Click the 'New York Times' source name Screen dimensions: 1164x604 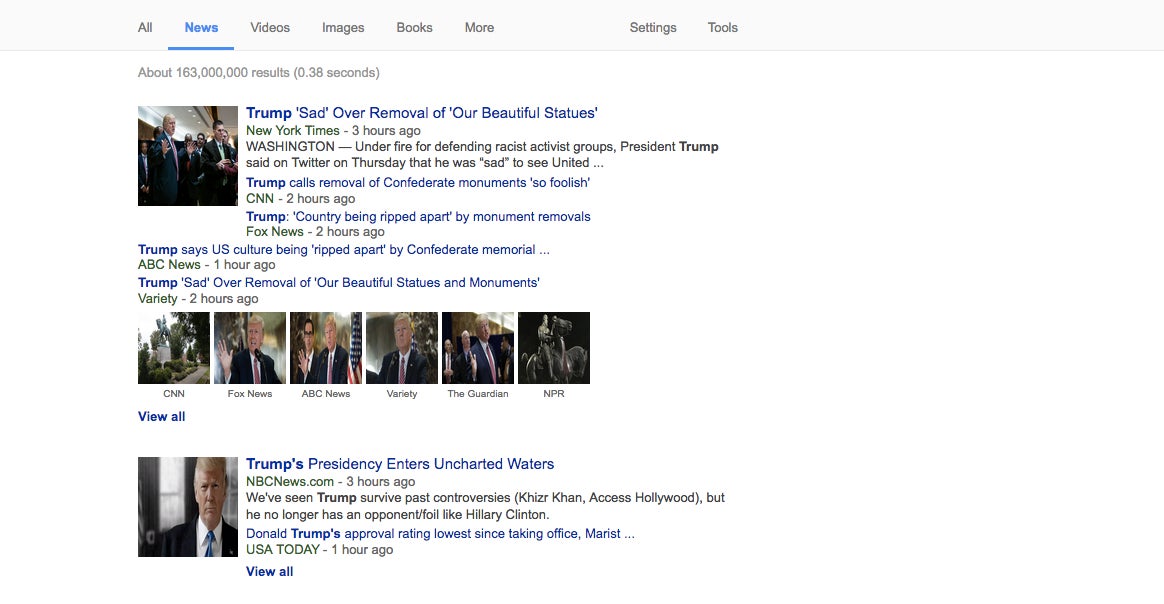(292, 131)
